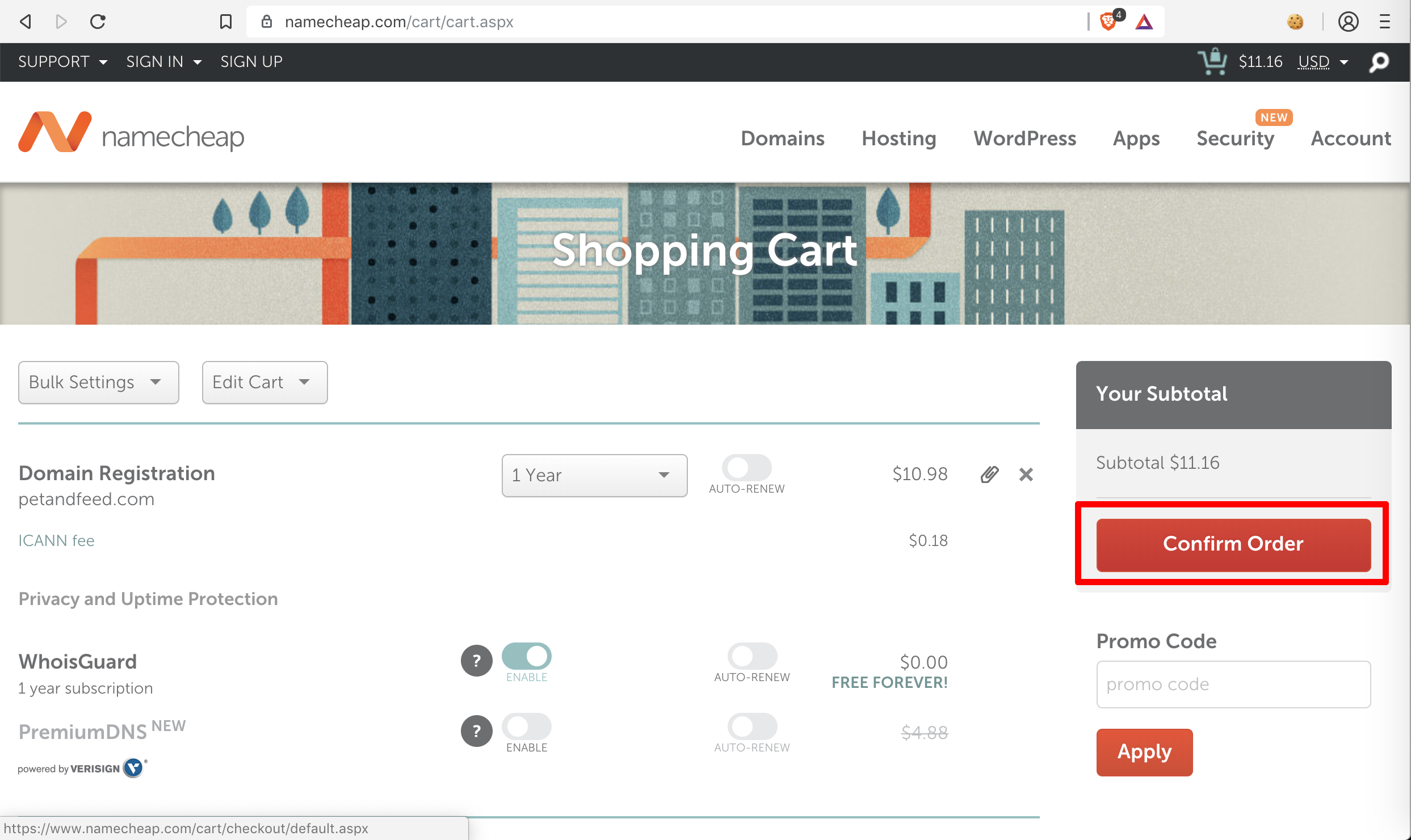Click WhoisGuard question mark help icon
Viewport: 1411px width, 840px height.
coord(476,661)
